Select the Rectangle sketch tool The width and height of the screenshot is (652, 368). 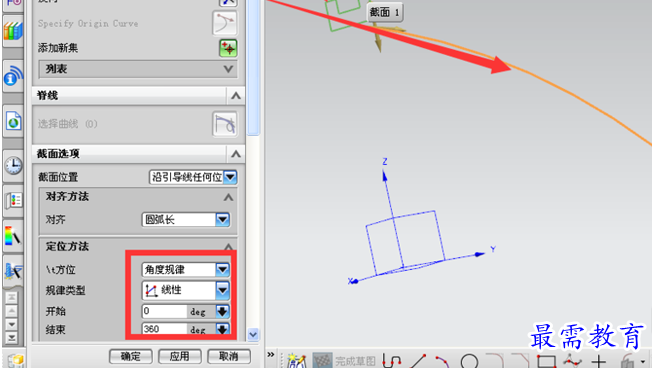pyautogui.click(x=546, y=361)
